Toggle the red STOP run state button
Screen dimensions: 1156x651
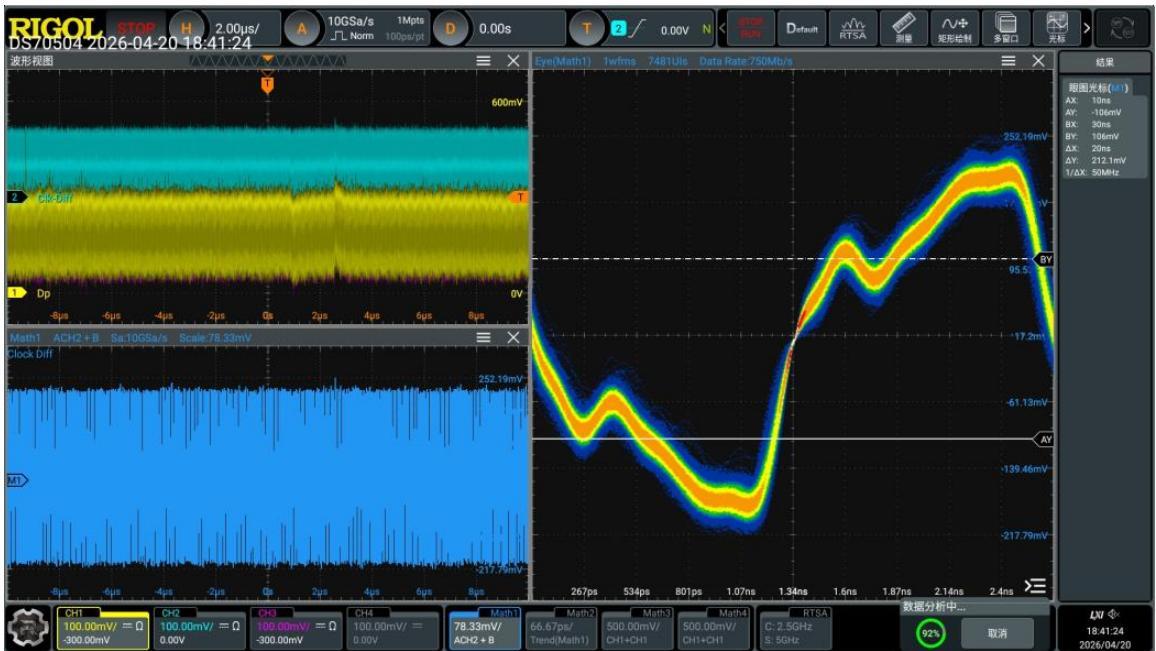coord(136,29)
